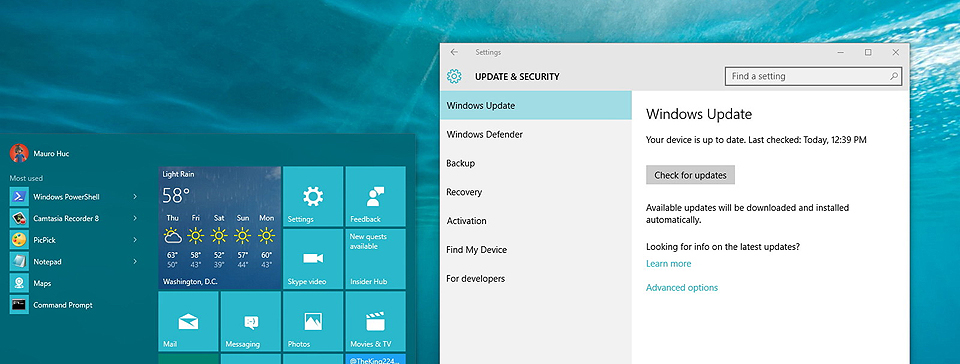
Task: Click the search magnifier in Find a setting
Action: pyautogui.click(x=894, y=76)
